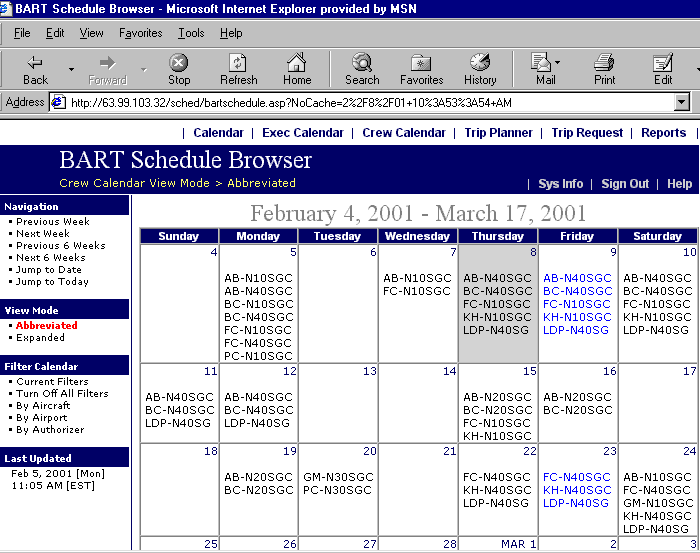Screen dimensions: 700x553
Task: Filter calendar By Authorizer
Action: click(x=50, y=430)
